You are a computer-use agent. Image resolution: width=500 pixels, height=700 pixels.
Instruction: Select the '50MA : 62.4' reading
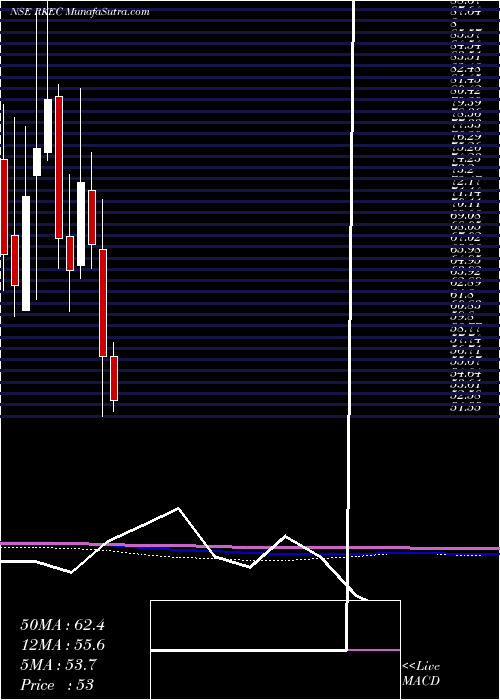[x=63, y=625]
